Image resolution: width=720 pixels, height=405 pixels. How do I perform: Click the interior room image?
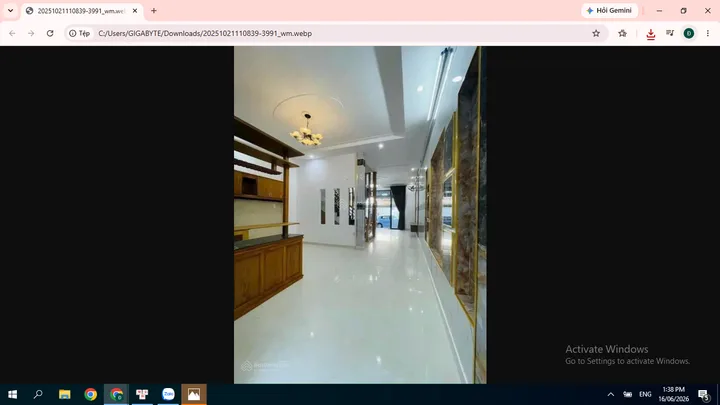(360, 214)
